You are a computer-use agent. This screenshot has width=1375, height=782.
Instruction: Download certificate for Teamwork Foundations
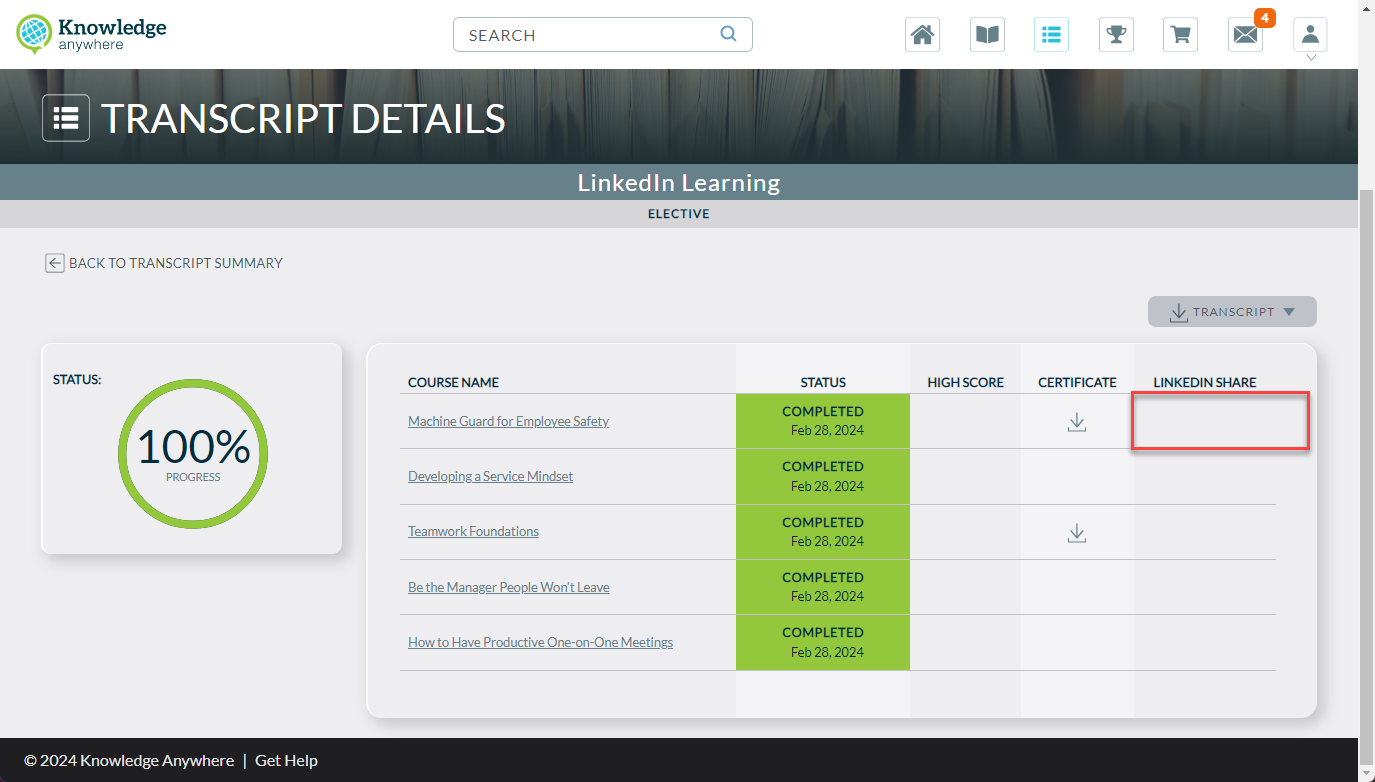pyautogui.click(x=1077, y=533)
